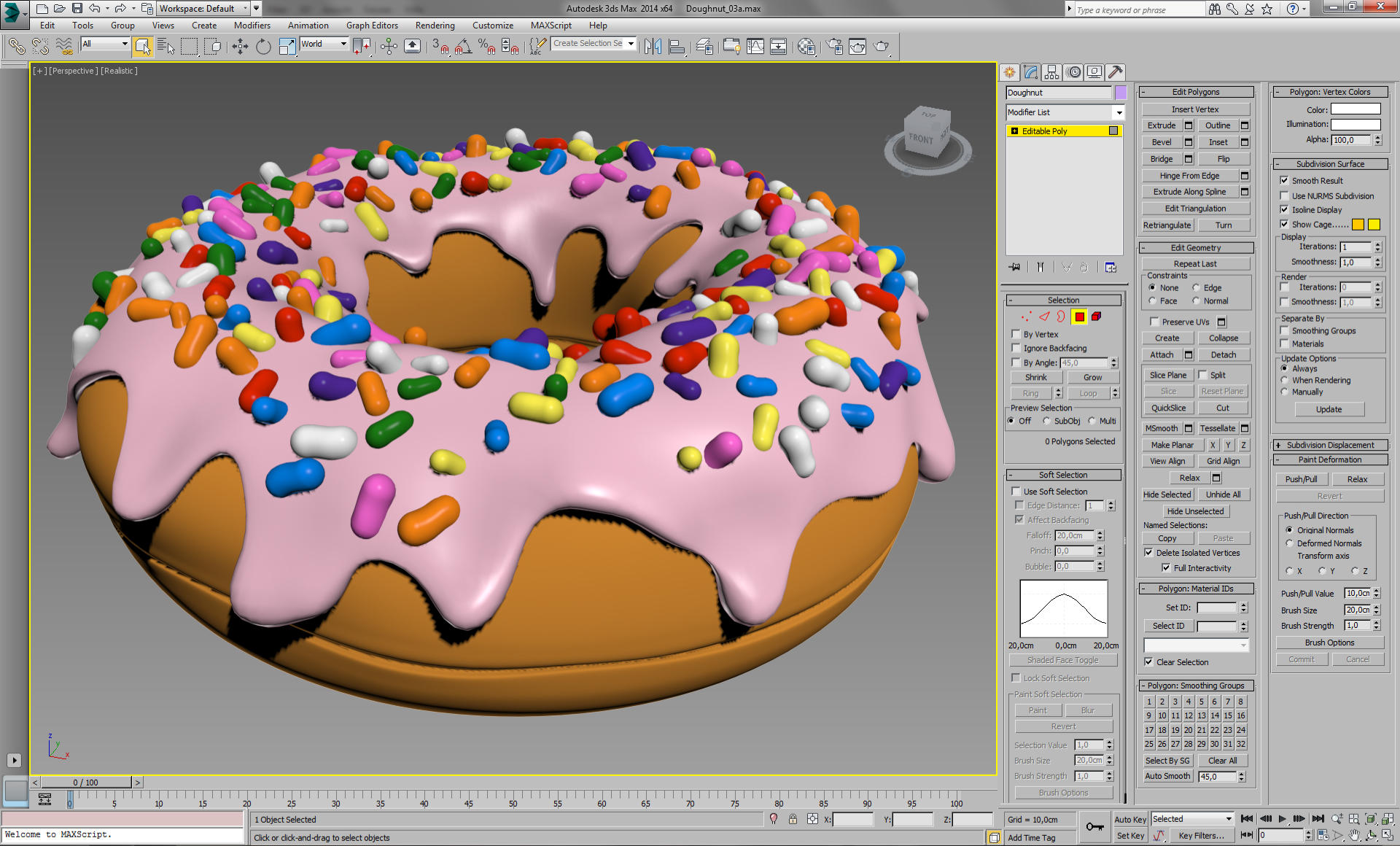
Task: Open the Curve Editor icon
Action: pos(755,47)
